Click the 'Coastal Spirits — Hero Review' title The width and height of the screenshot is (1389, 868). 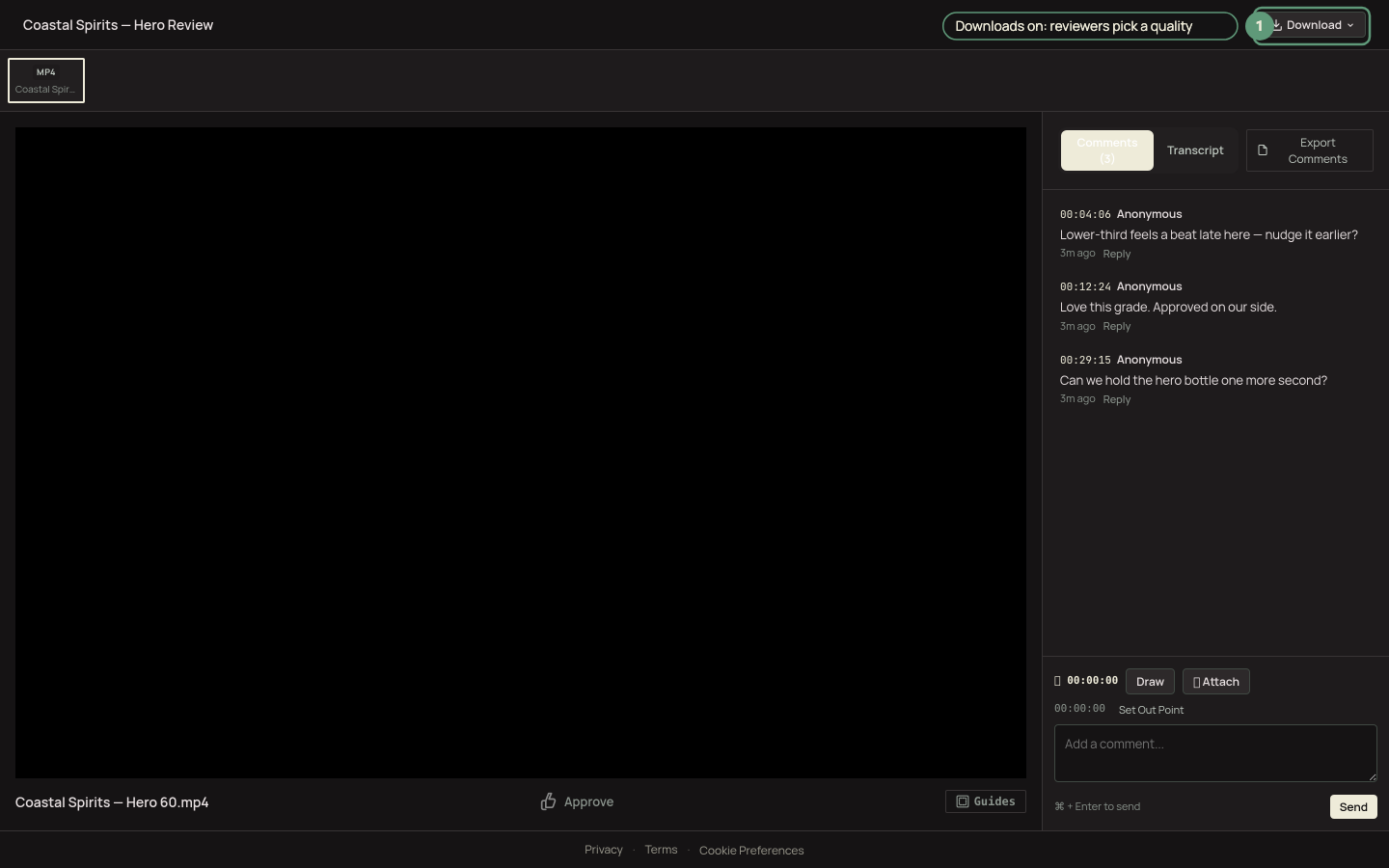[118, 25]
